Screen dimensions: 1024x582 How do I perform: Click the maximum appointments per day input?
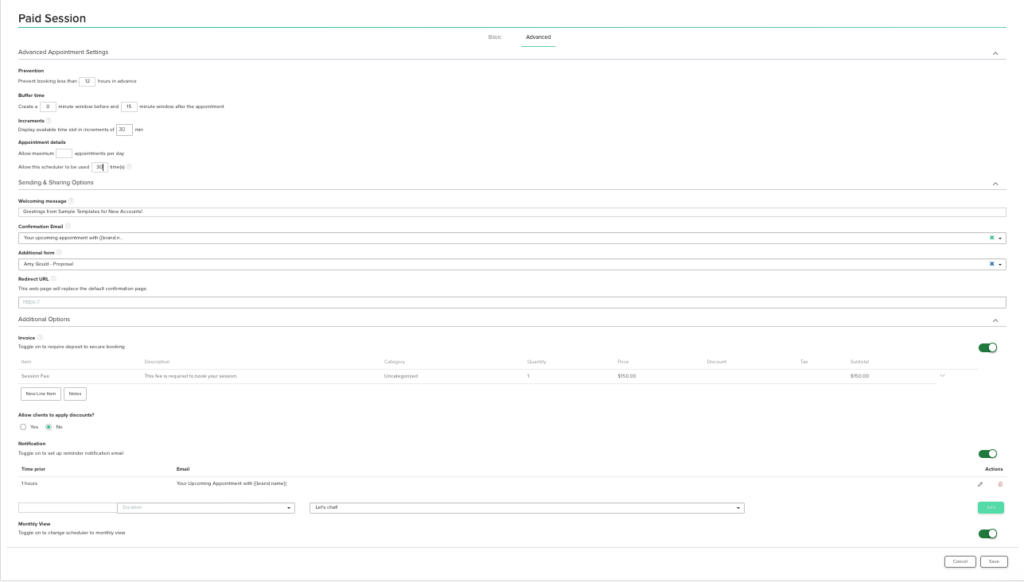64,154
